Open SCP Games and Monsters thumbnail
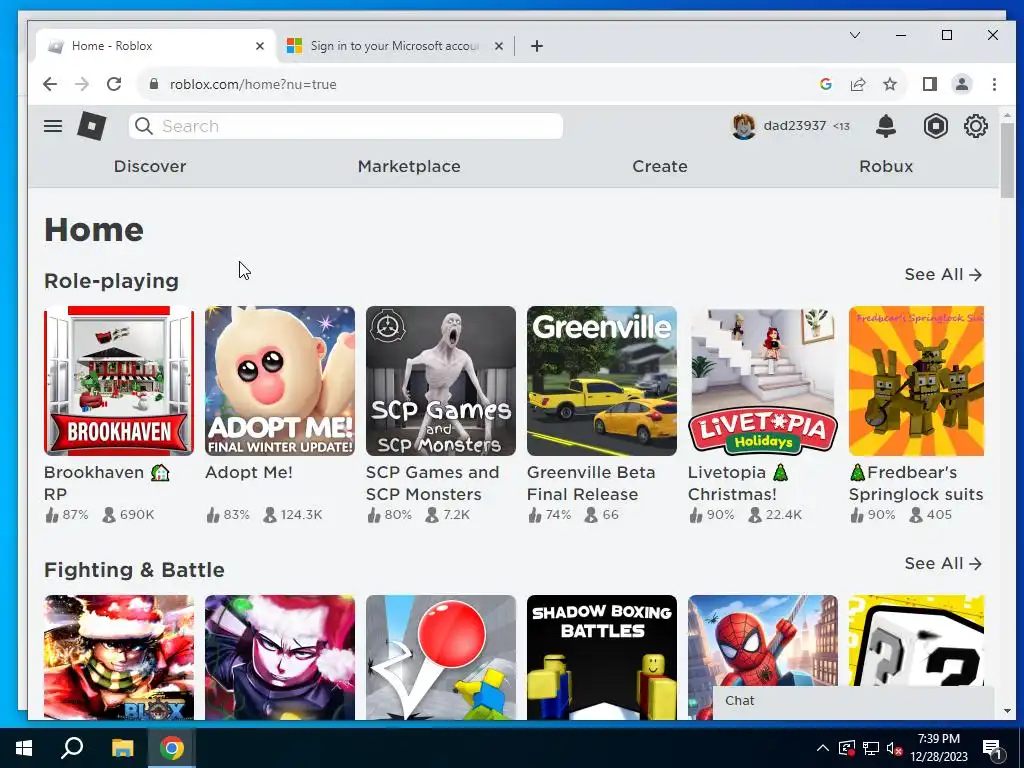 tap(441, 381)
